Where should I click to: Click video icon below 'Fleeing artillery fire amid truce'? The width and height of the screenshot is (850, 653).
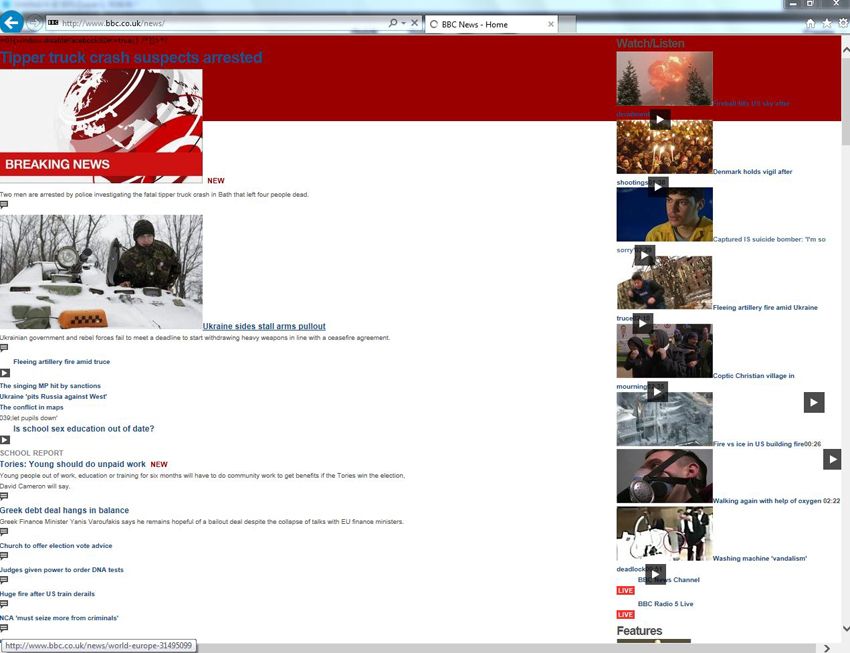click(x=5, y=373)
